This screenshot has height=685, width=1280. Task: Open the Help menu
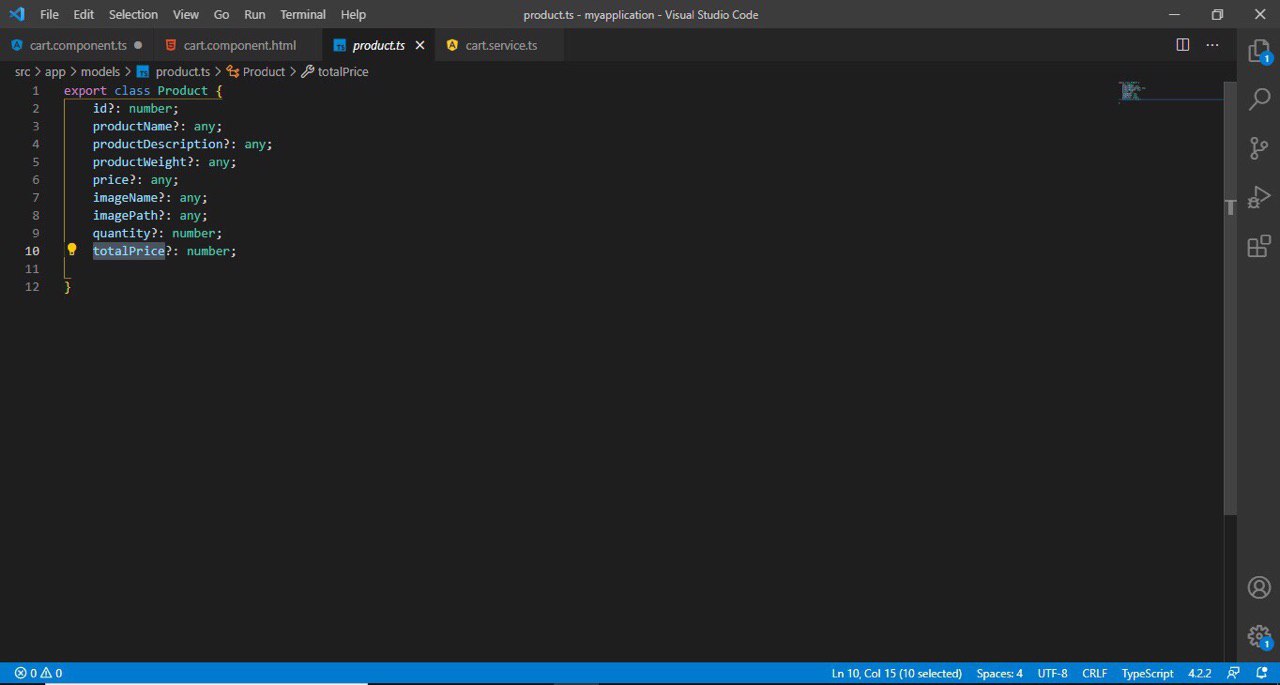click(353, 14)
